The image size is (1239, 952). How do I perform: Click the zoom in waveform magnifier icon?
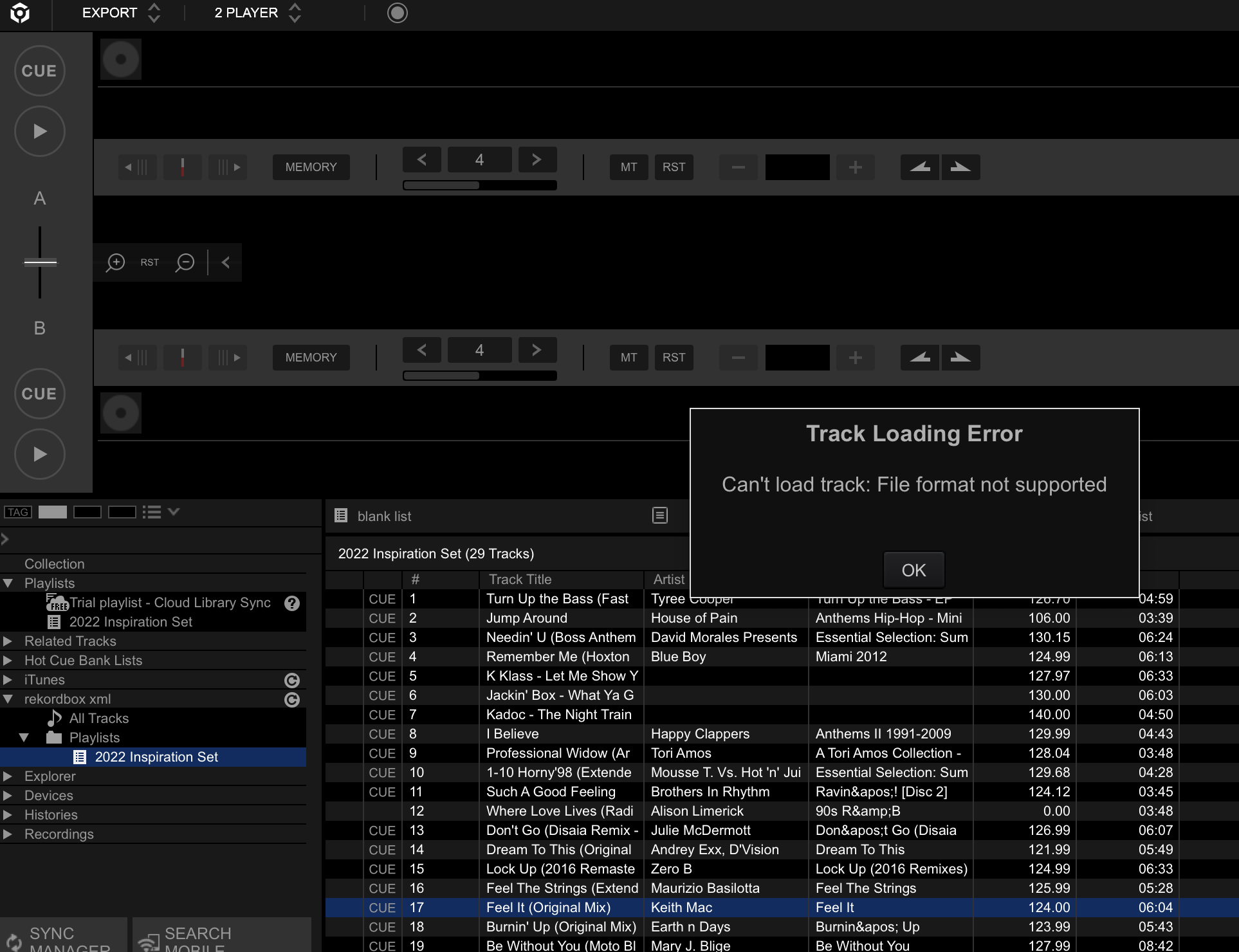click(116, 262)
